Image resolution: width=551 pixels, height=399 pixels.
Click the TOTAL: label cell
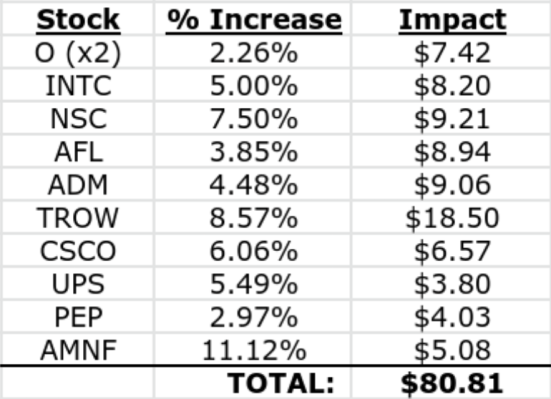click(x=253, y=382)
